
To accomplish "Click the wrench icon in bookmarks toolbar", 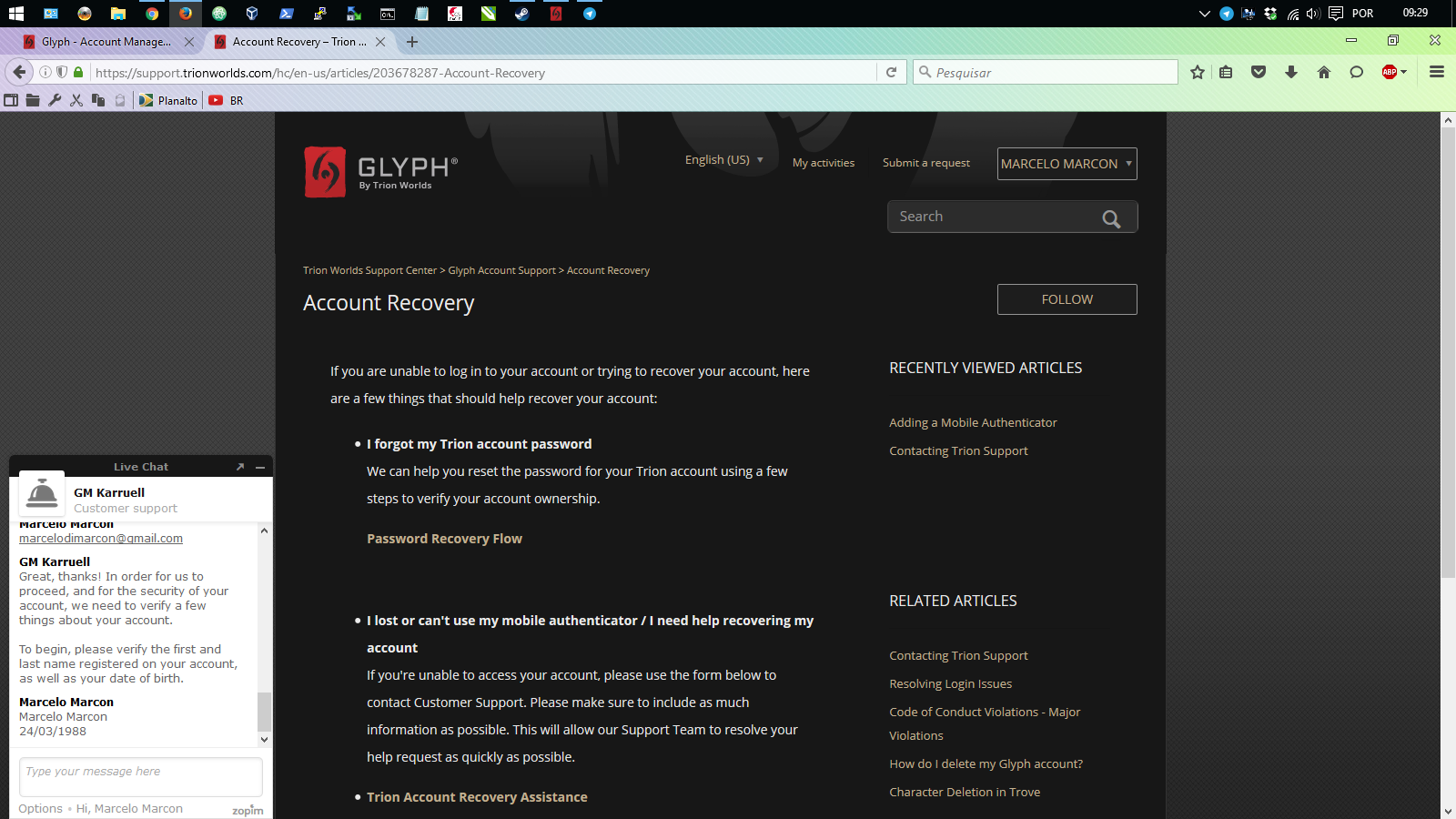I will pos(55,100).
